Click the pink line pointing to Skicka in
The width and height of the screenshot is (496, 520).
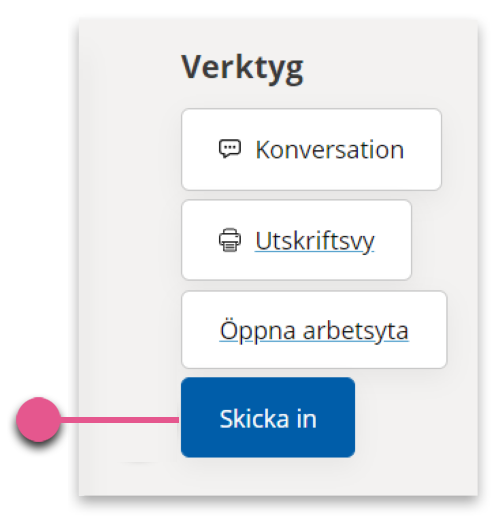pyautogui.click(x=120, y=419)
